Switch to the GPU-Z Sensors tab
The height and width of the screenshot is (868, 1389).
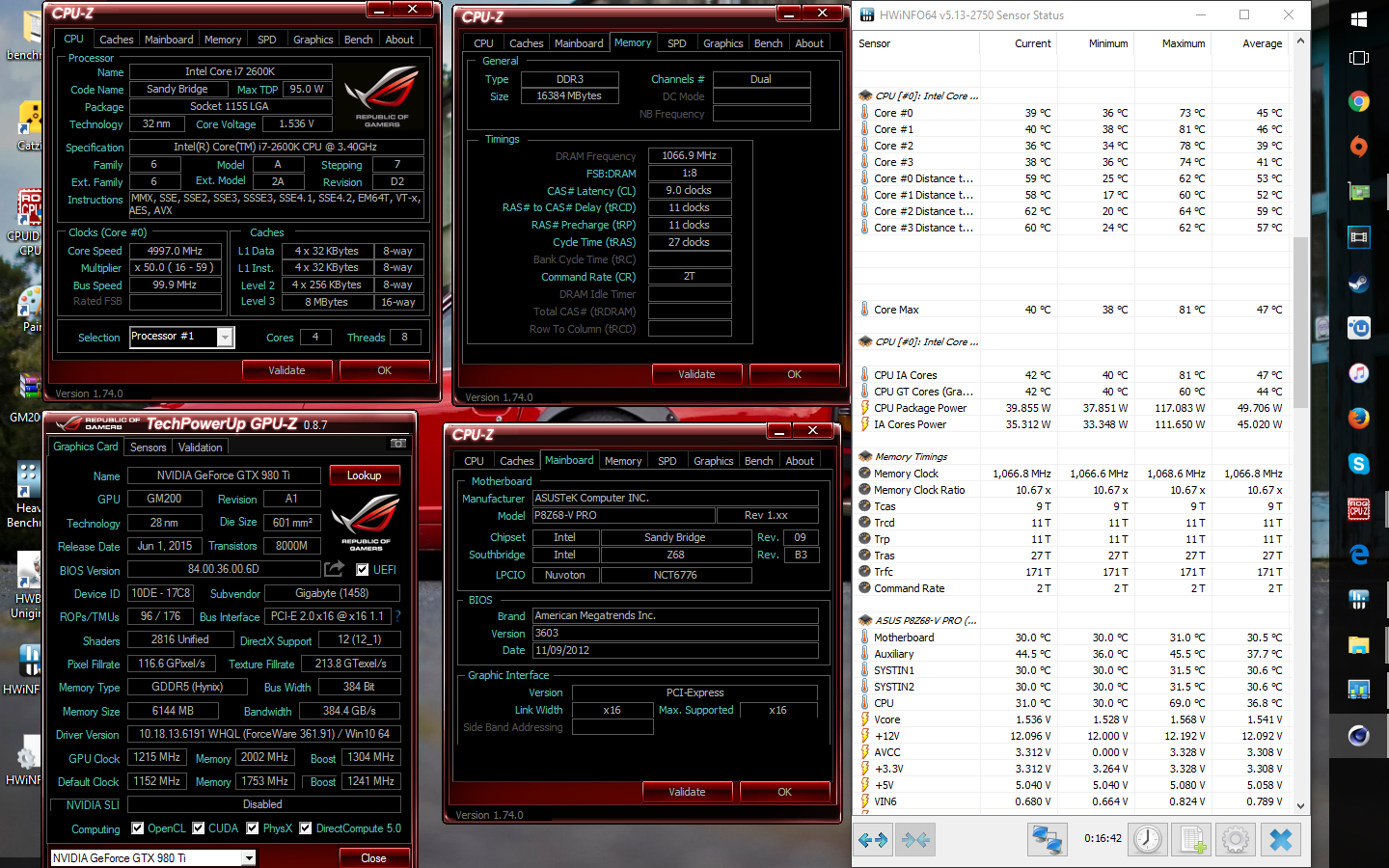(149, 448)
